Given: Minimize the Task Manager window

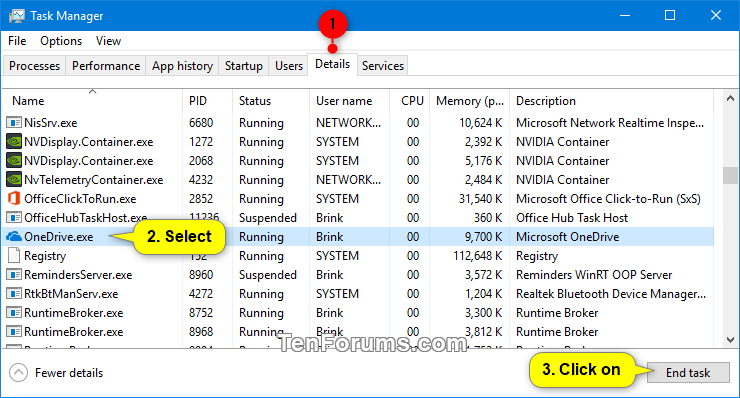Looking at the screenshot, I should [x=625, y=16].
